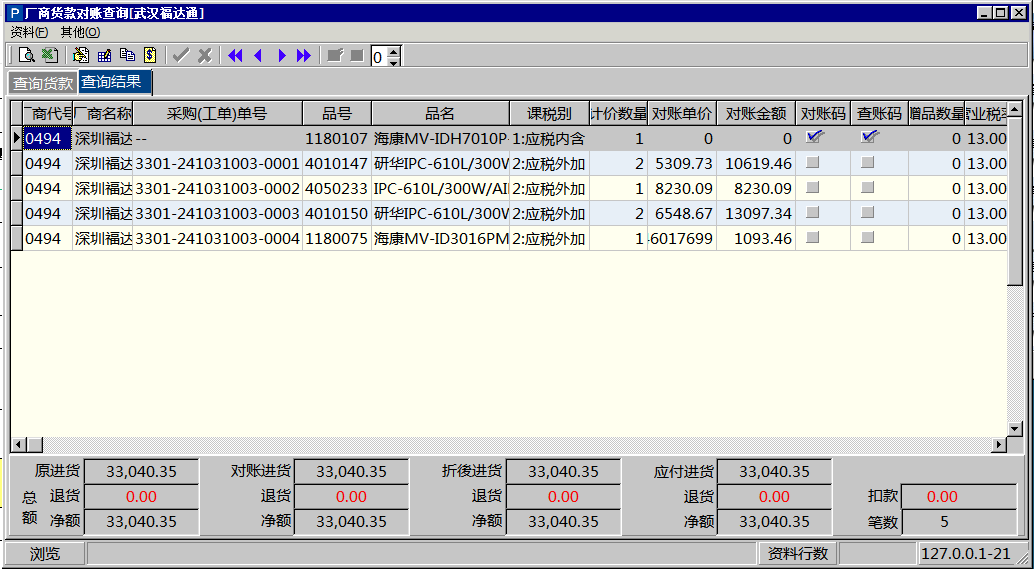Click the vertical scrollbar down arrow
The width and height of the screenshot is (1034, 569).
pyautogui.click(x=1015, y=428)
